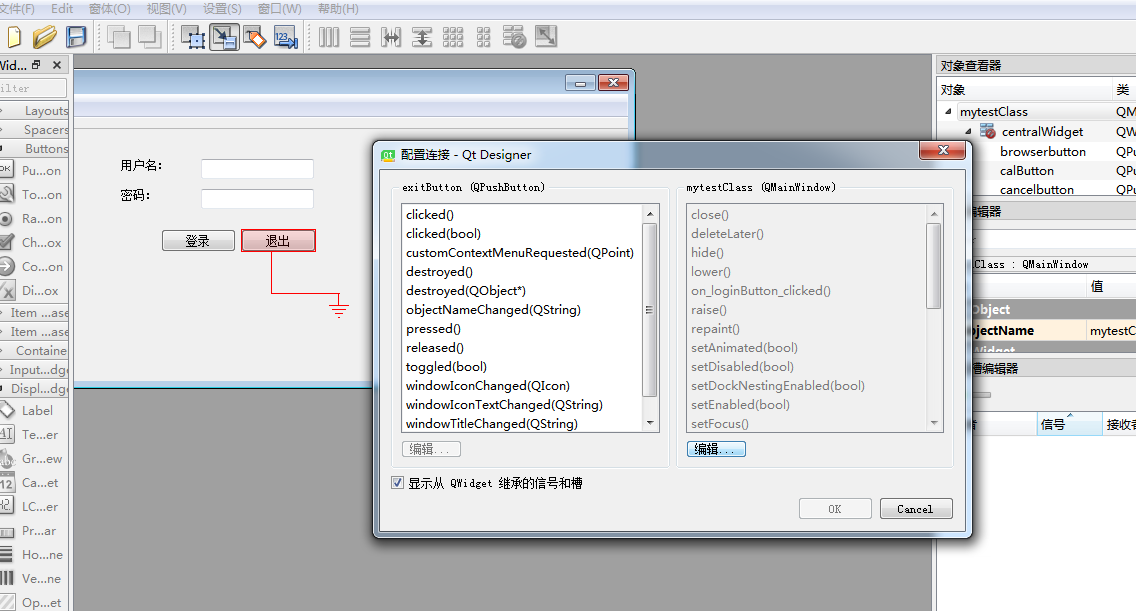
Task: Click OK in the 配置连接 dialog
Action: [x=835, y=509]
